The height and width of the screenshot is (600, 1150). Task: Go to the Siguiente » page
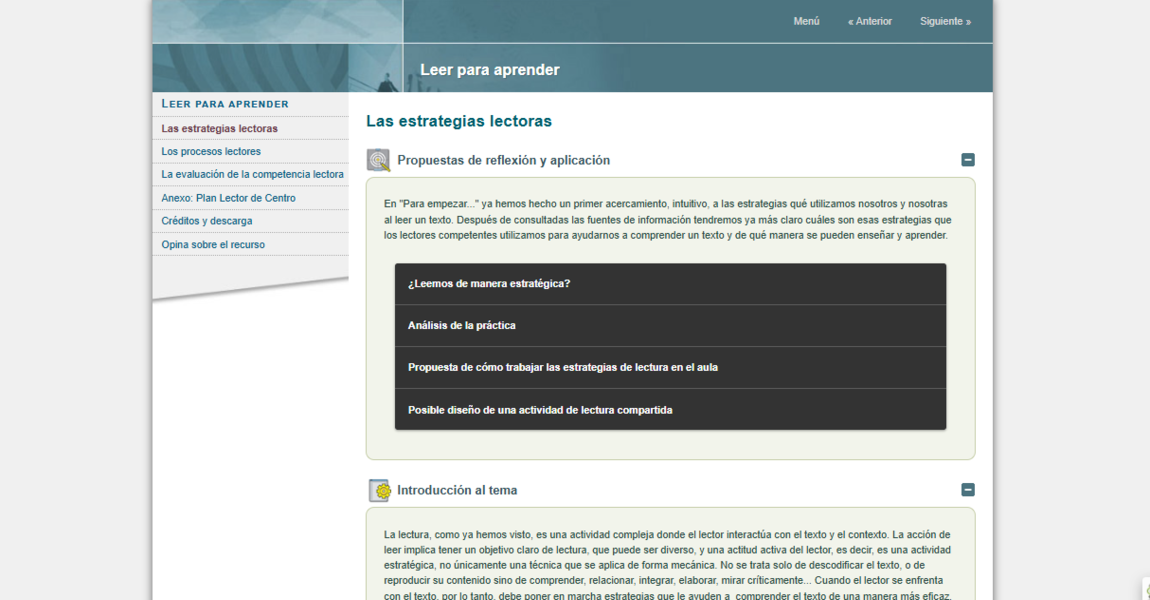pyautogui.click(x=945, y=21)
